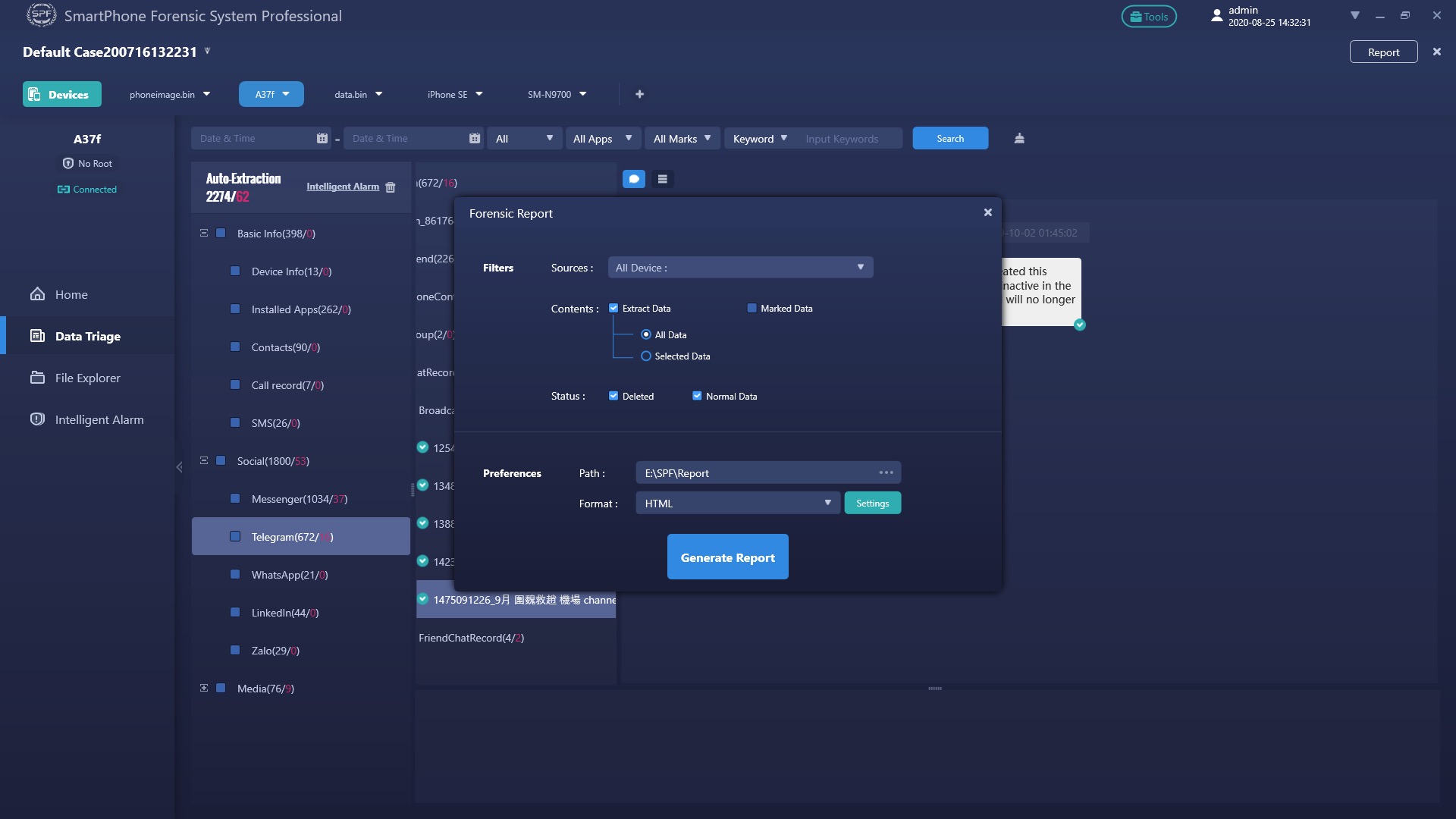Click the browse path ellipsis icon

point(886,472)
